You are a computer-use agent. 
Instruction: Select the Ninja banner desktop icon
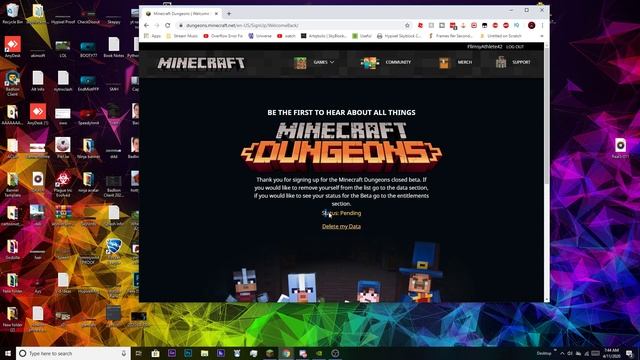click(88, 149)
